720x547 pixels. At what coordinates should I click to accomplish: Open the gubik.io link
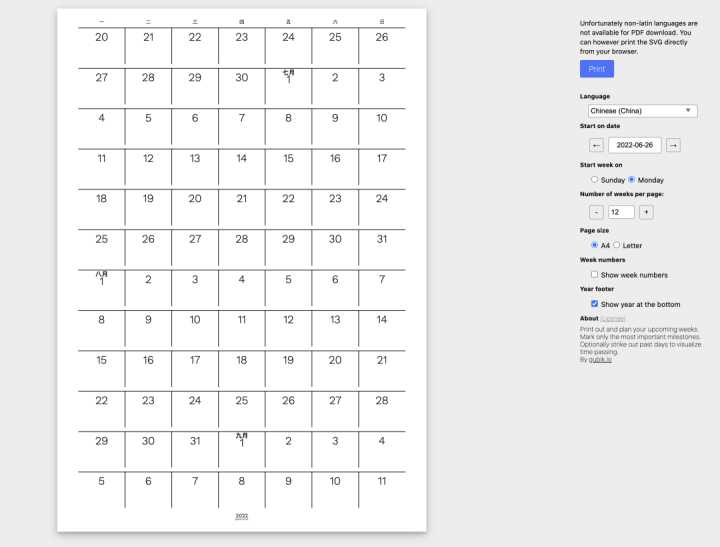pos(599,359)
